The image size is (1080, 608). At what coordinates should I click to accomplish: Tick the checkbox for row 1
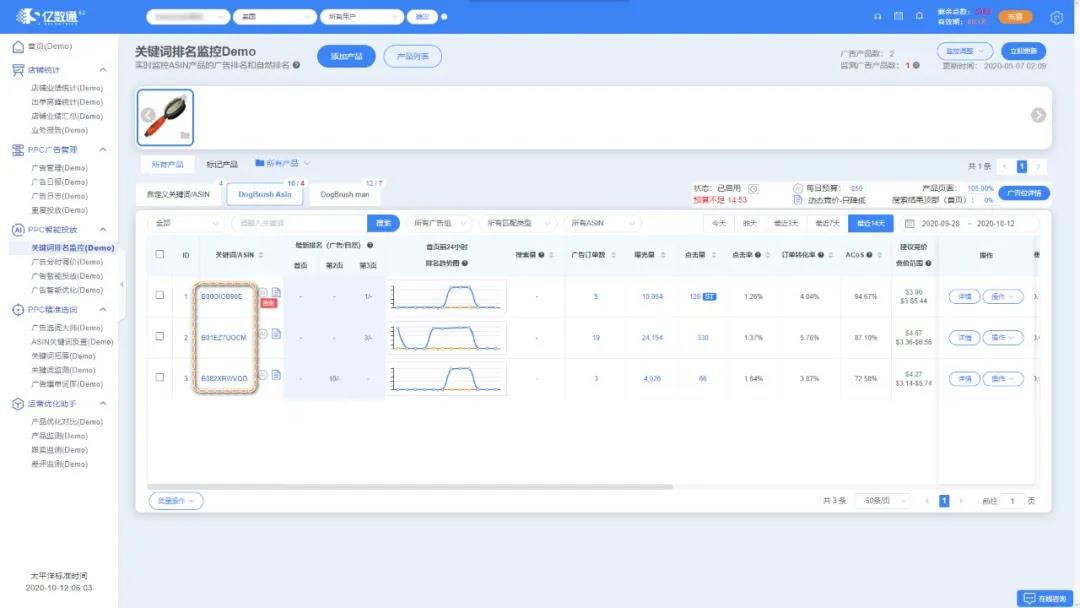pyautogui.click(x=160, y=296)
